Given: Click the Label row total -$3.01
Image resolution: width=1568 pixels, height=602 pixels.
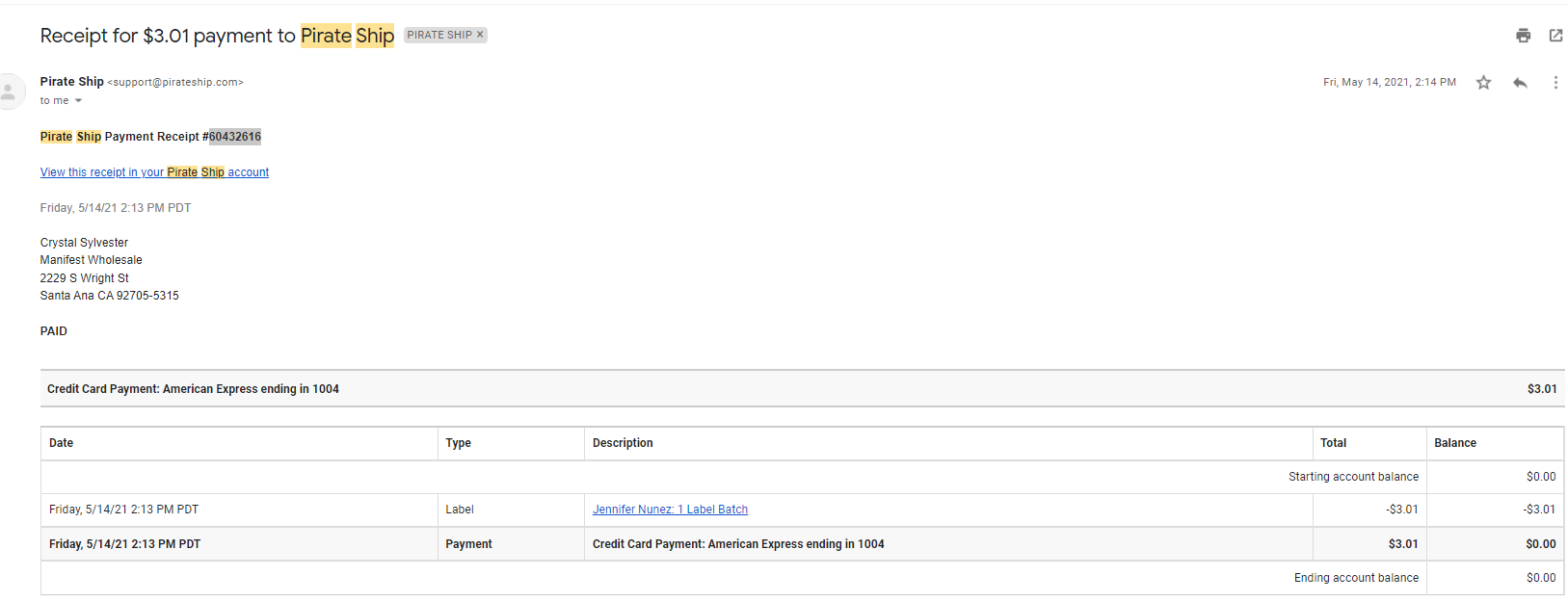Looking at the screenshot, I should pos(1402,510).
